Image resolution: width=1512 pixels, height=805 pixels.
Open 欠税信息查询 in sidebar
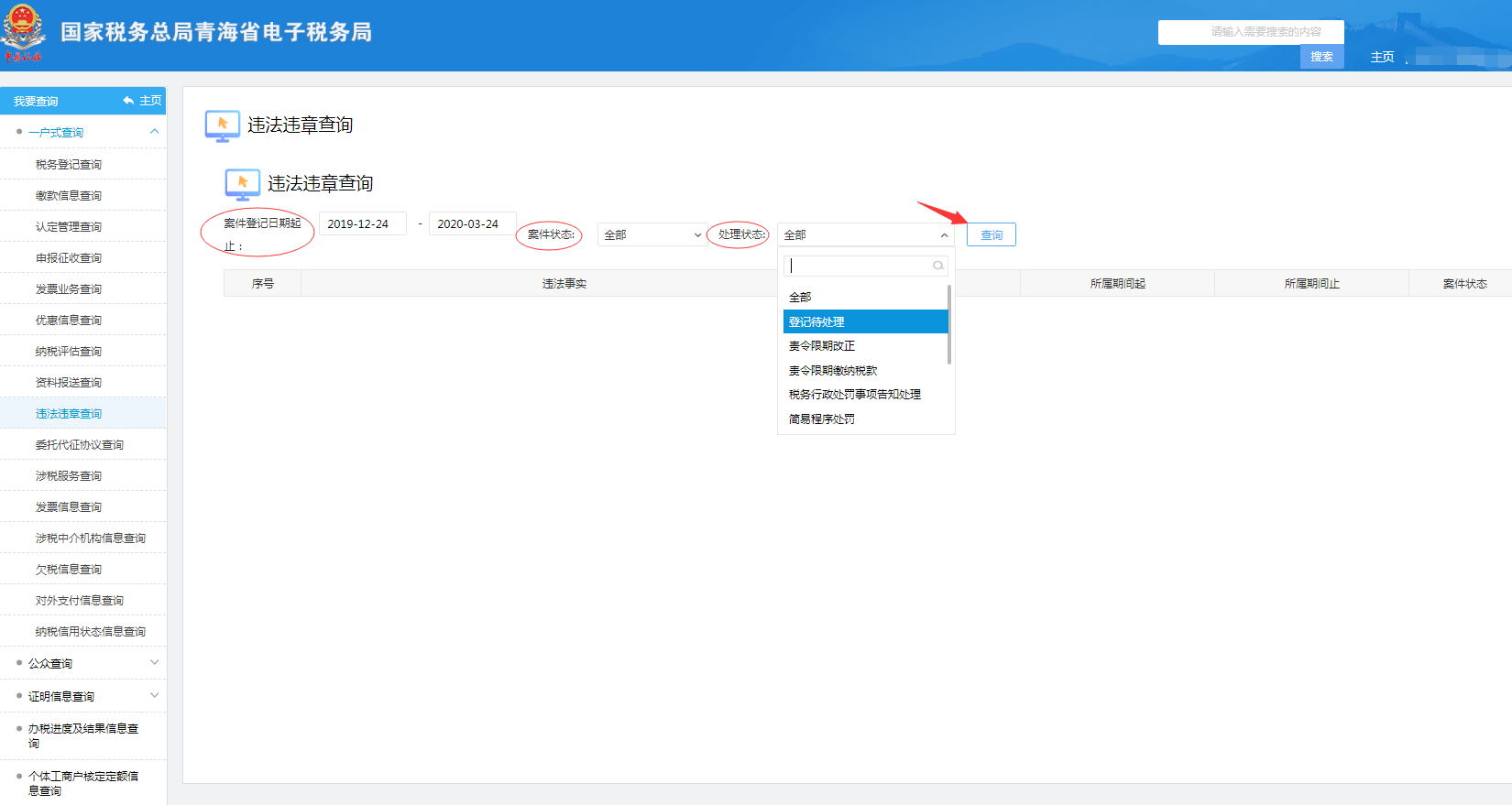69,570
